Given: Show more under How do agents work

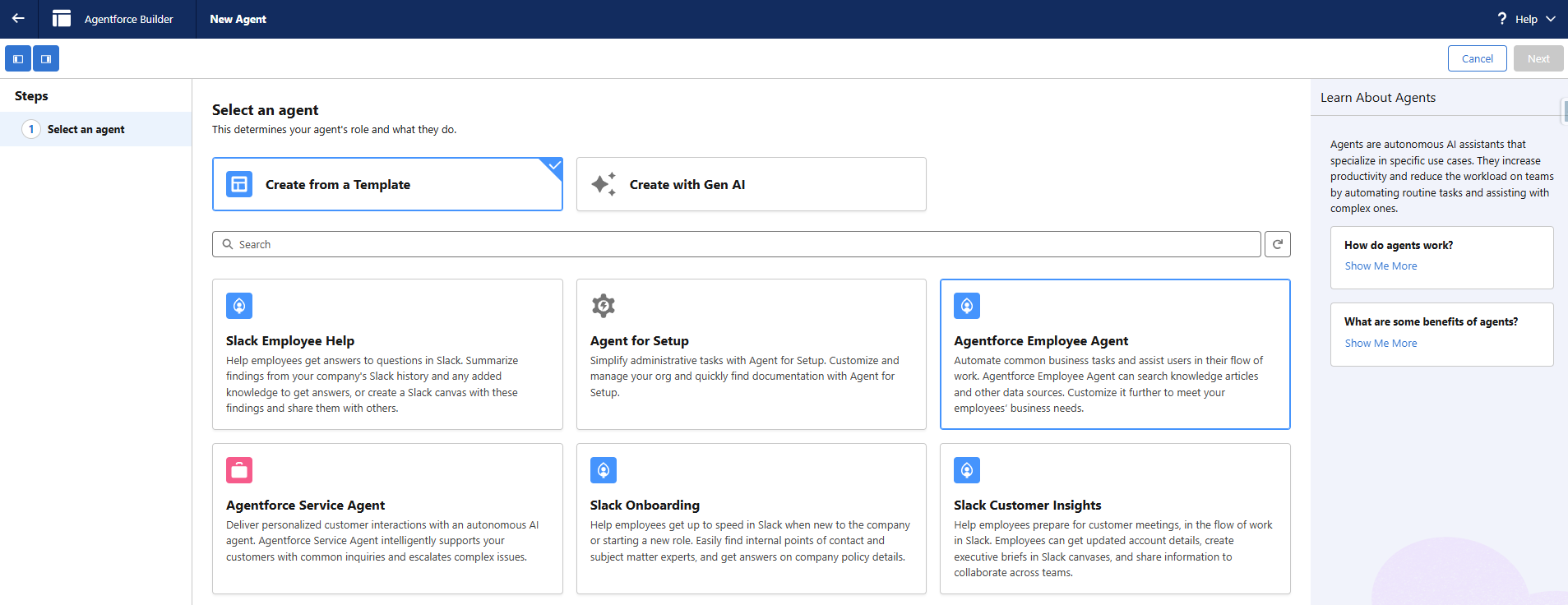Looking at the screenshot, I should click(1381, 266).
